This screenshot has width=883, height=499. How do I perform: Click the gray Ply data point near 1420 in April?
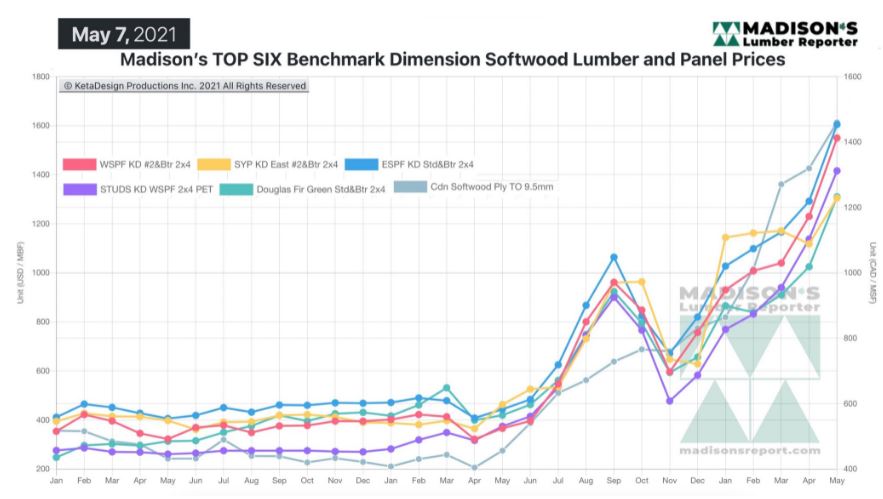point(809,168)
